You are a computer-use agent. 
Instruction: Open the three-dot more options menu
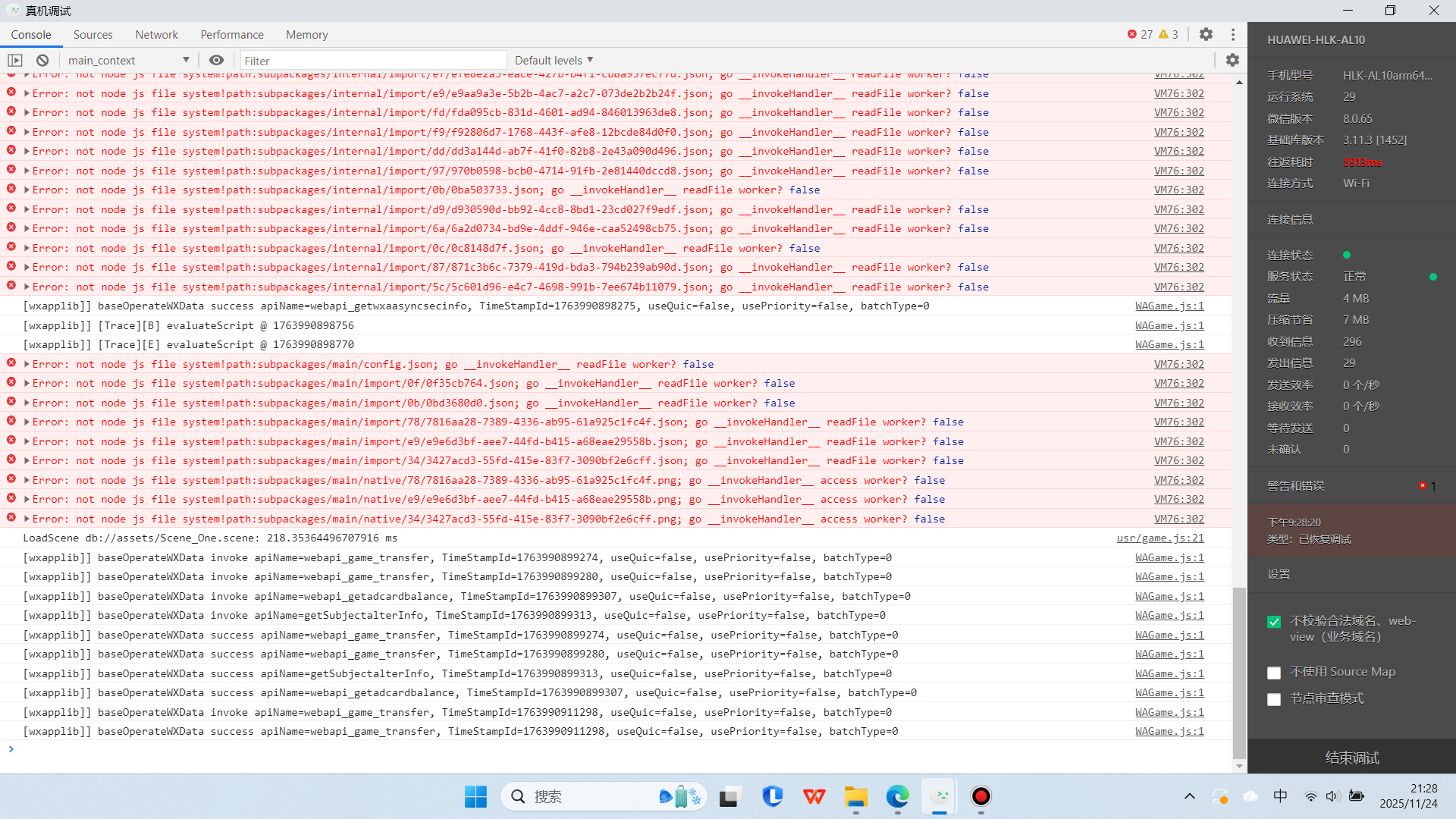1233,34
